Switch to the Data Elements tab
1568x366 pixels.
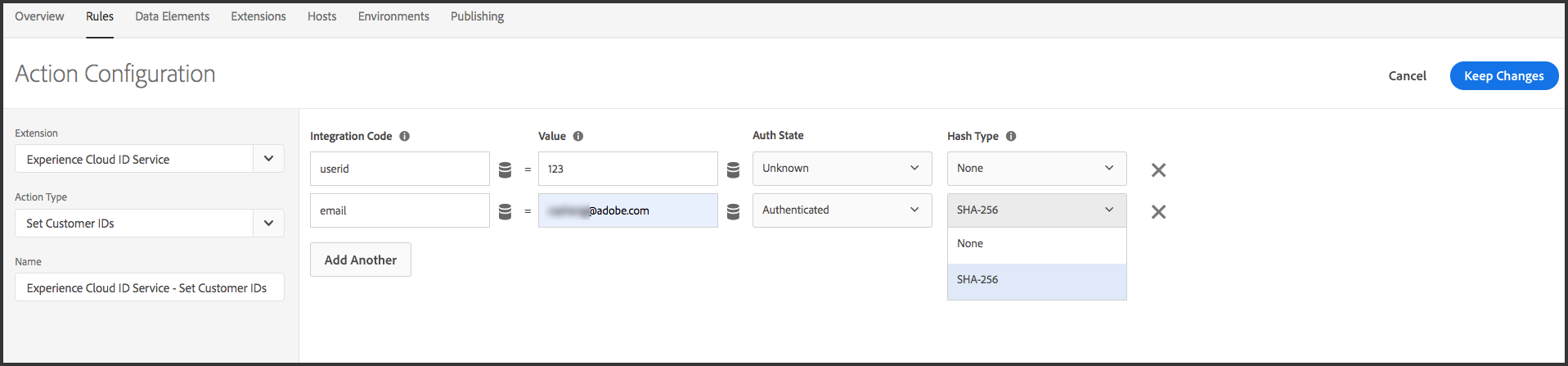tap(172, 16)
